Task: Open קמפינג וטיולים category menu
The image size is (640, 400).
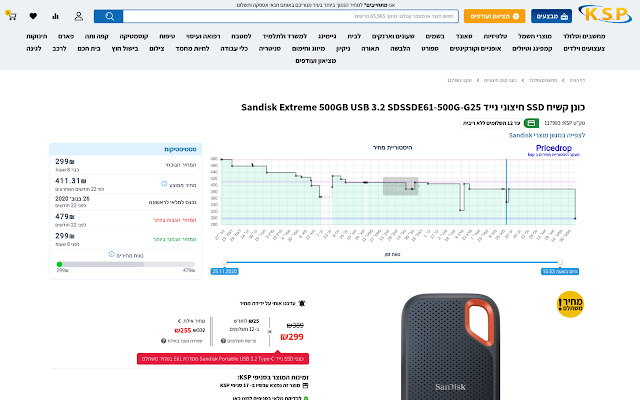Action: coord(532,49)
